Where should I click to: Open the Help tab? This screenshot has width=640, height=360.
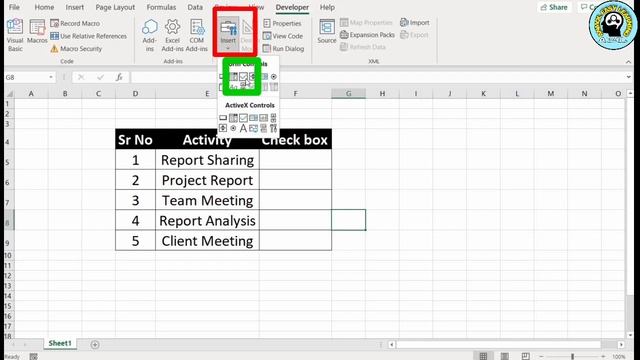(x=327, y=7)
